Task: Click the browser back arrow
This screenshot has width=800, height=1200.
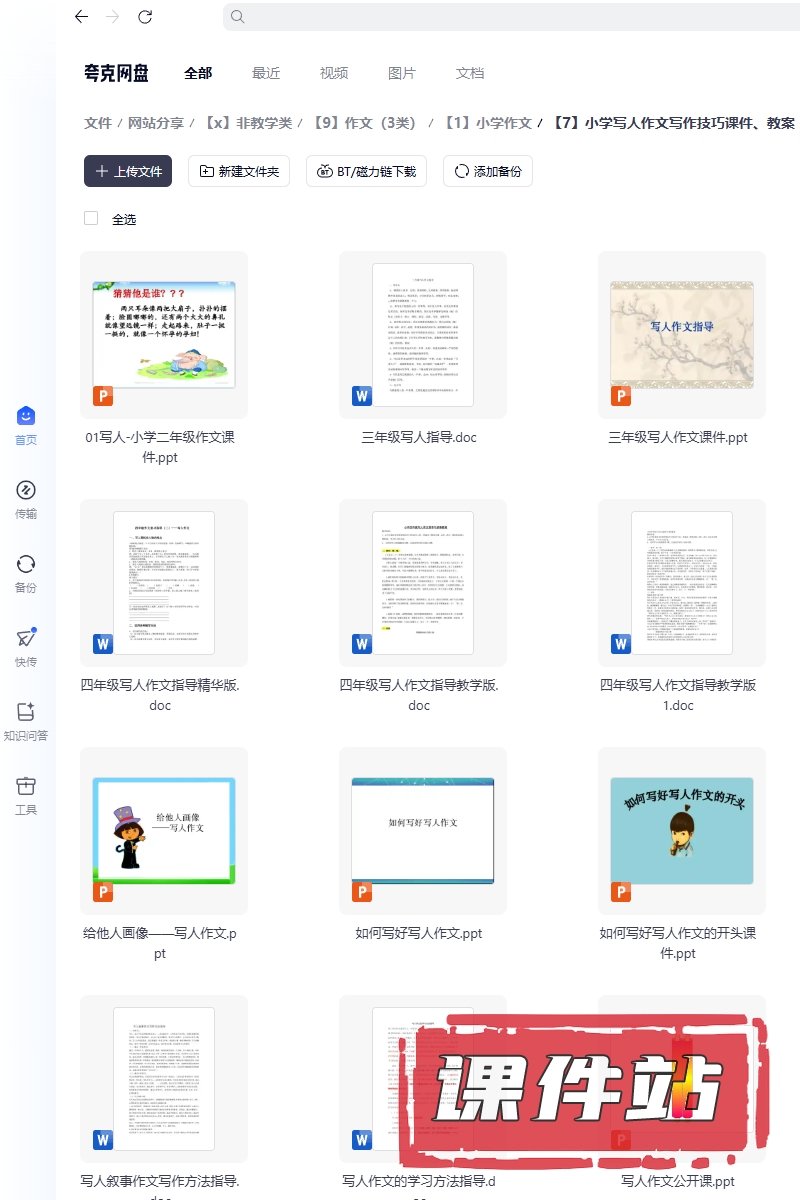Action: tap(81, 17)
